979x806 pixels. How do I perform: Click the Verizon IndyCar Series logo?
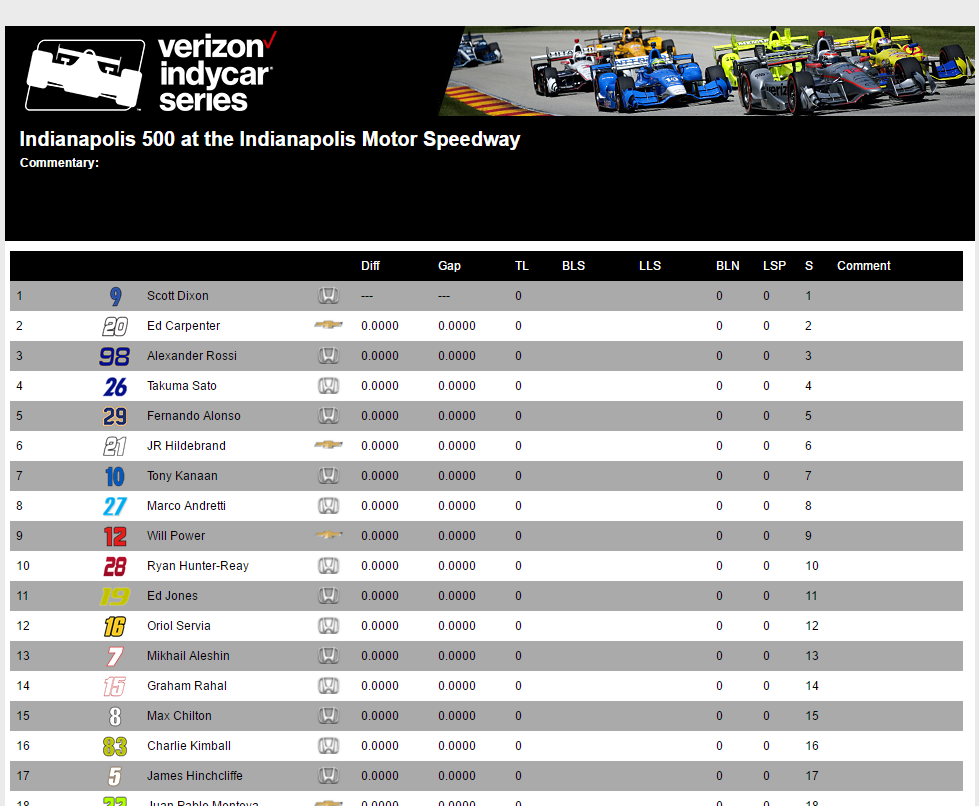150,74
